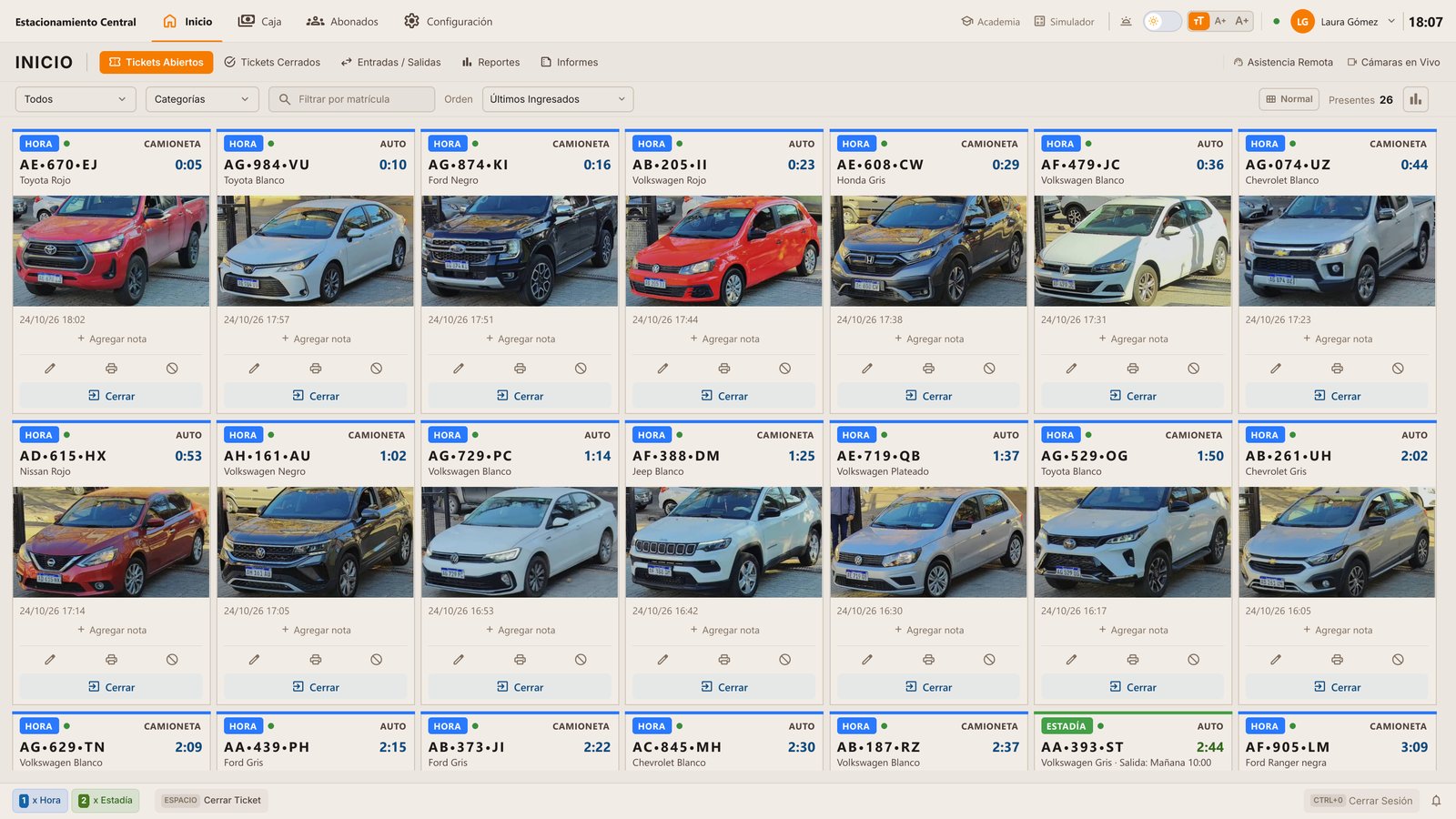Image resolution: width=1456 pixels, height=819 pixels.
Task: Open the Laura Gómez user menu
Action: click(x=1343, y=22)
